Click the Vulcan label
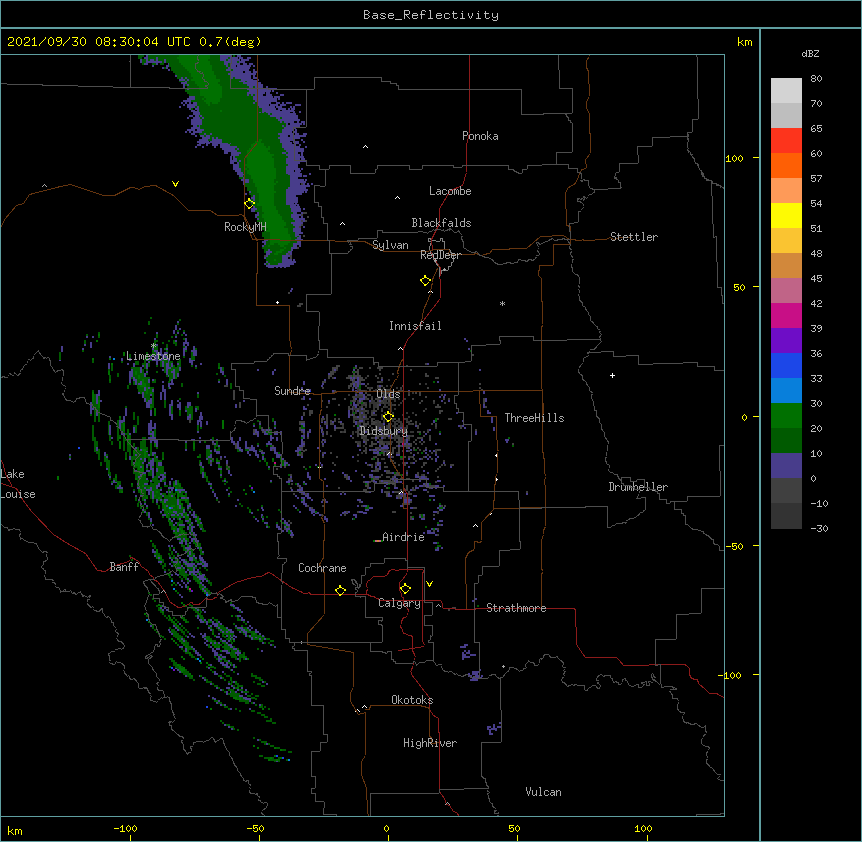This screenshot has width=862, height=842. (x=543, y=792)
